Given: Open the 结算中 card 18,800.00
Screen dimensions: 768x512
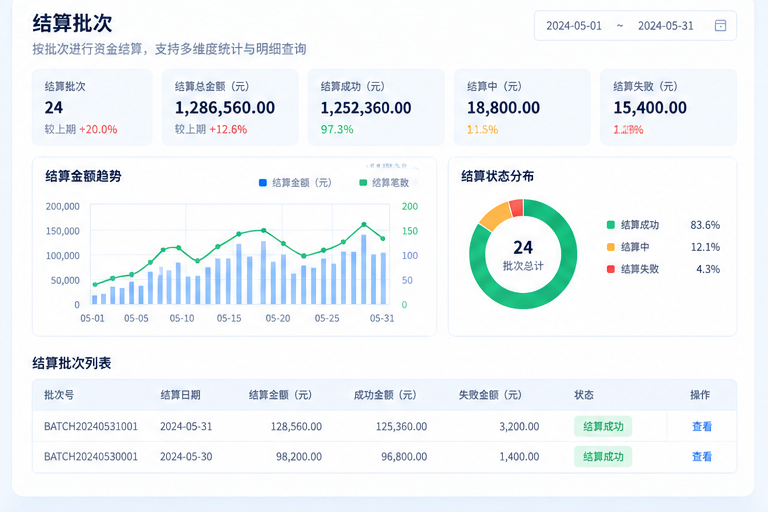Looking at the screenshot, I should [x=522, y=107].
